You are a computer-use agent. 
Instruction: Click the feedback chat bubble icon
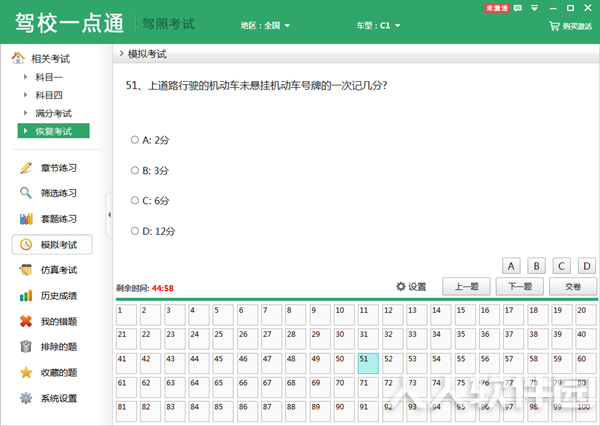coord(518,8)
